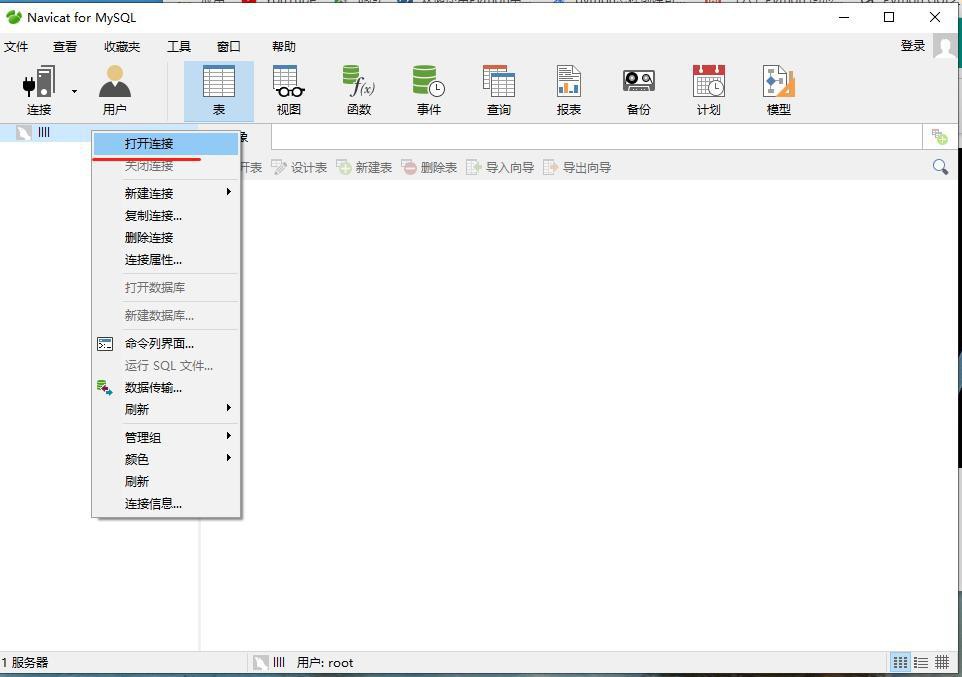Open the 窗口 menu

229,47
